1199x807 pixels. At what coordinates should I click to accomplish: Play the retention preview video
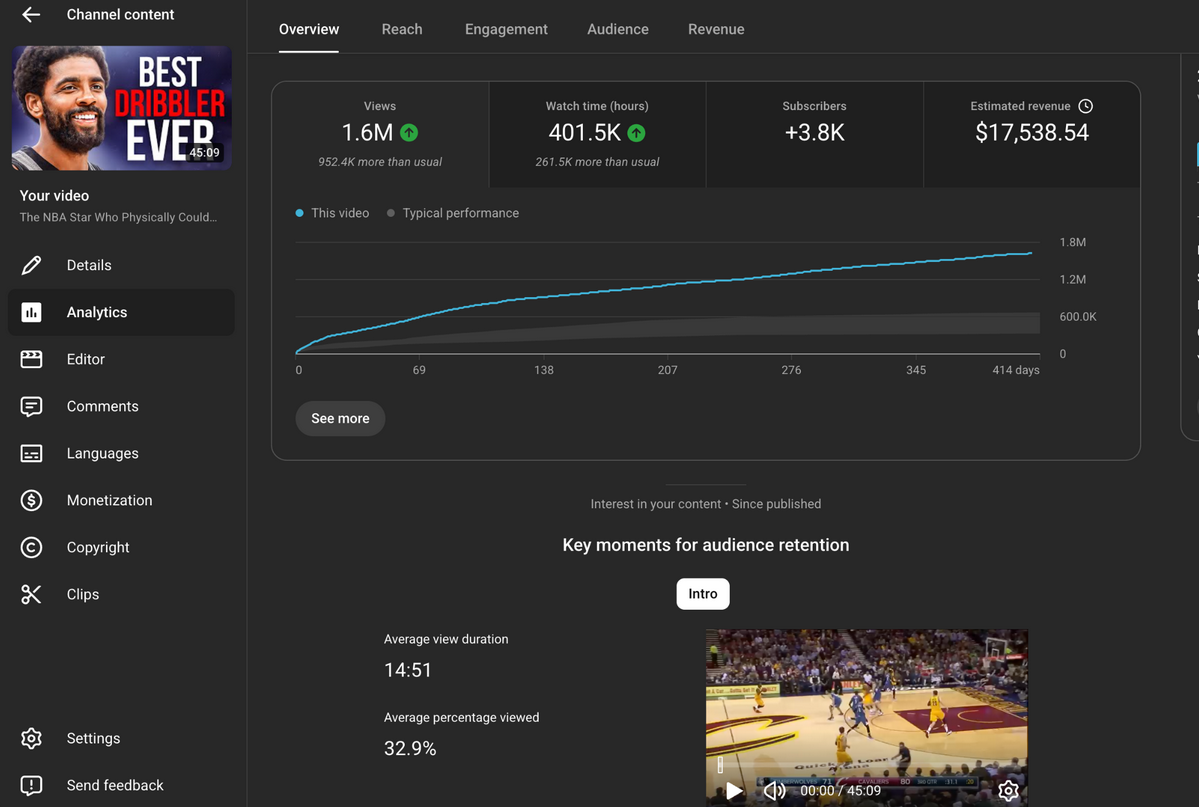(x=733, y=790)
